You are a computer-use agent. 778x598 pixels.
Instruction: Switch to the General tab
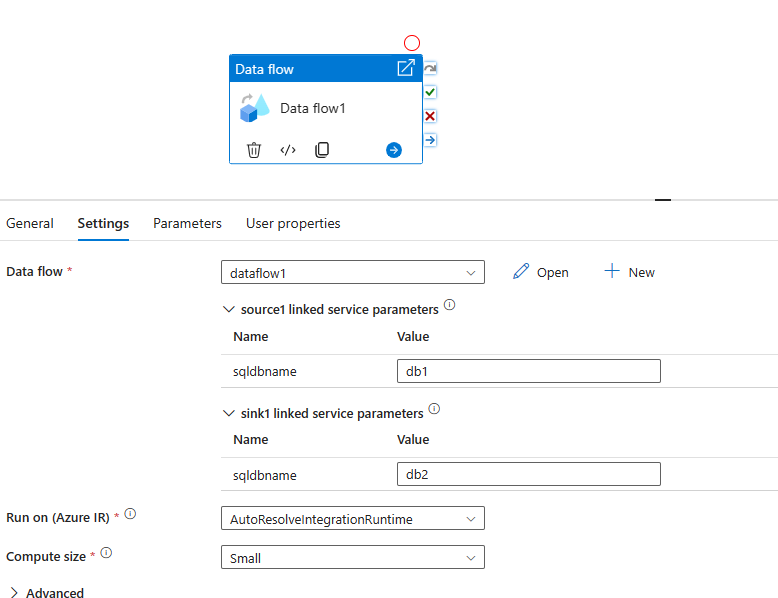click(x=30, y=223)
